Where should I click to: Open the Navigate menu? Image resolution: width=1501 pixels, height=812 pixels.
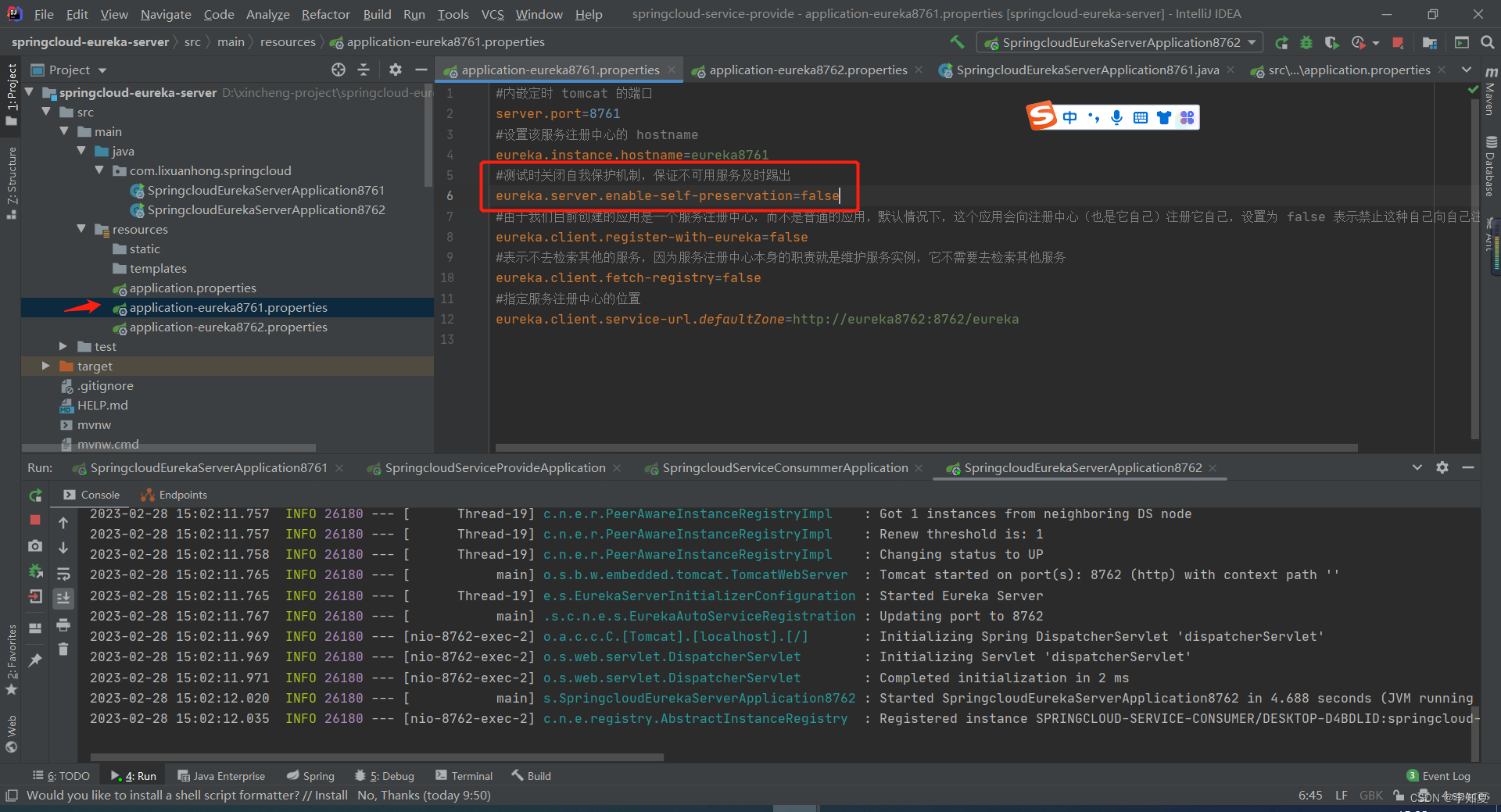click(166, 14)
